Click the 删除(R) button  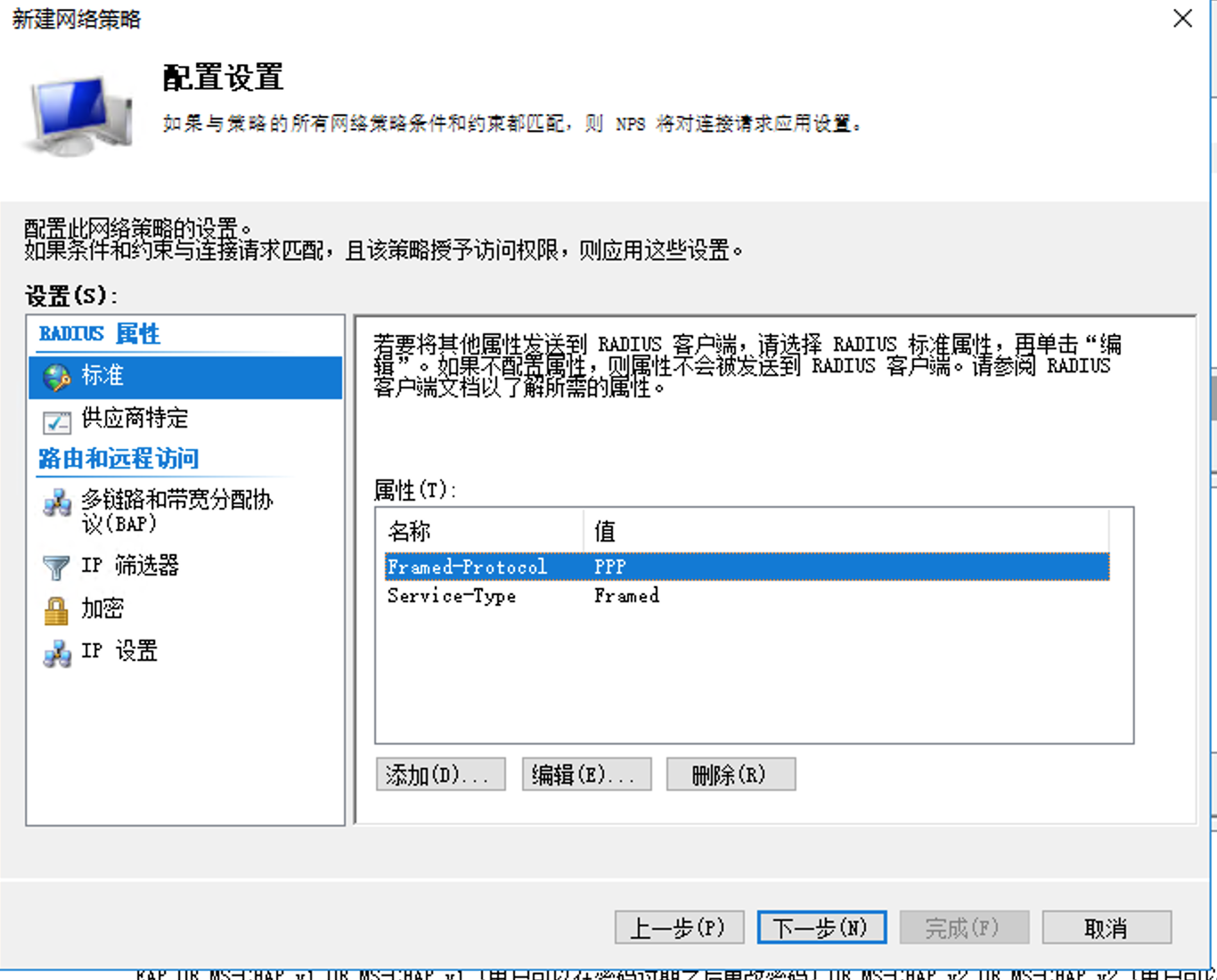click(731, 774)
